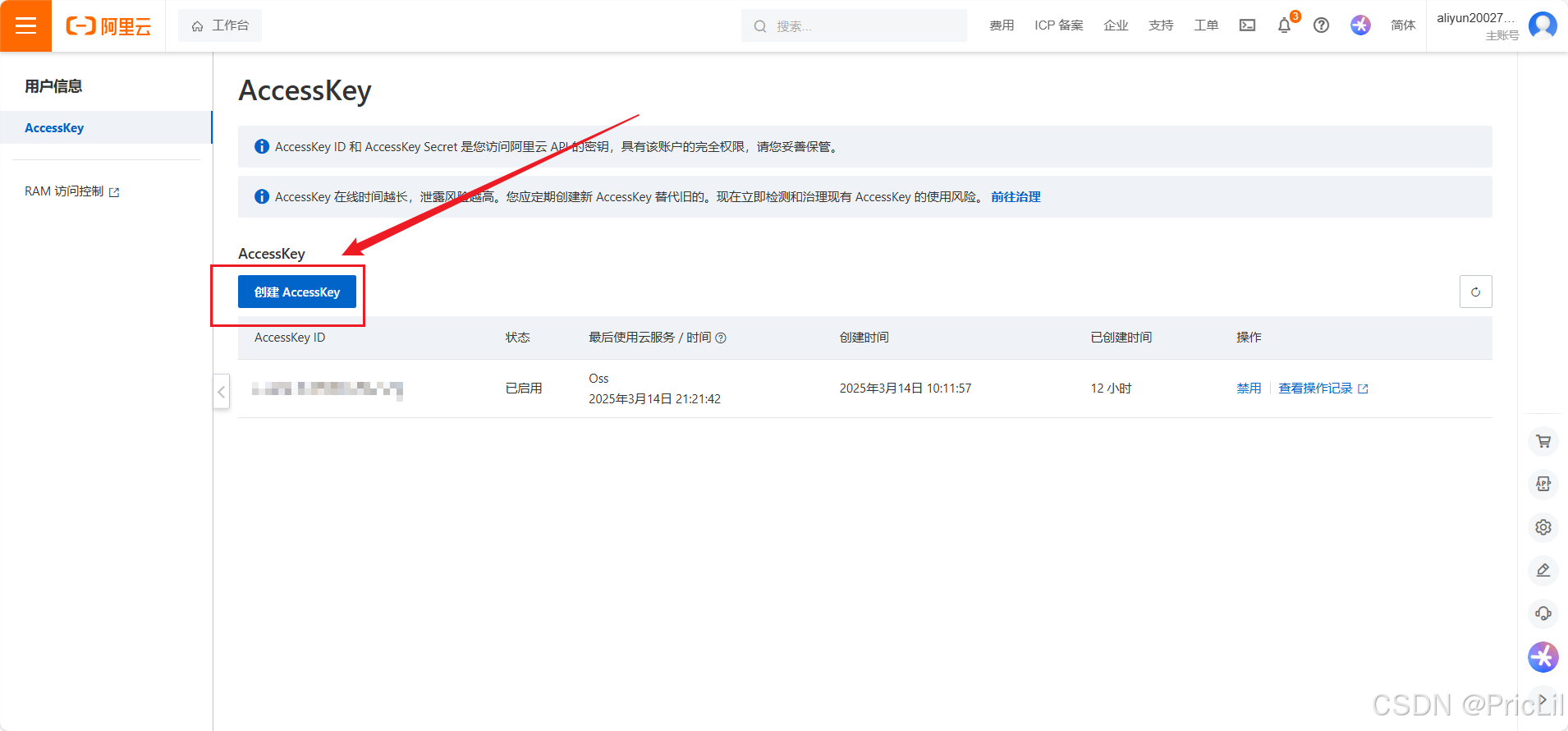Focus the top search input field

854,25
